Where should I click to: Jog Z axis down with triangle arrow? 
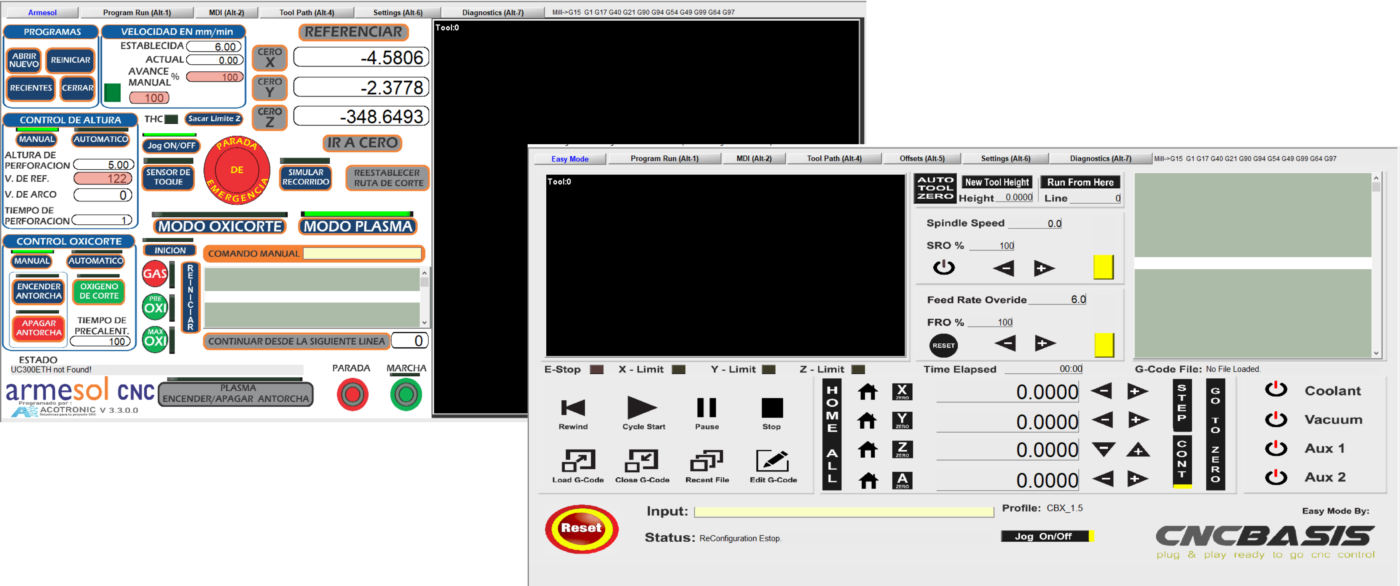1103,450
